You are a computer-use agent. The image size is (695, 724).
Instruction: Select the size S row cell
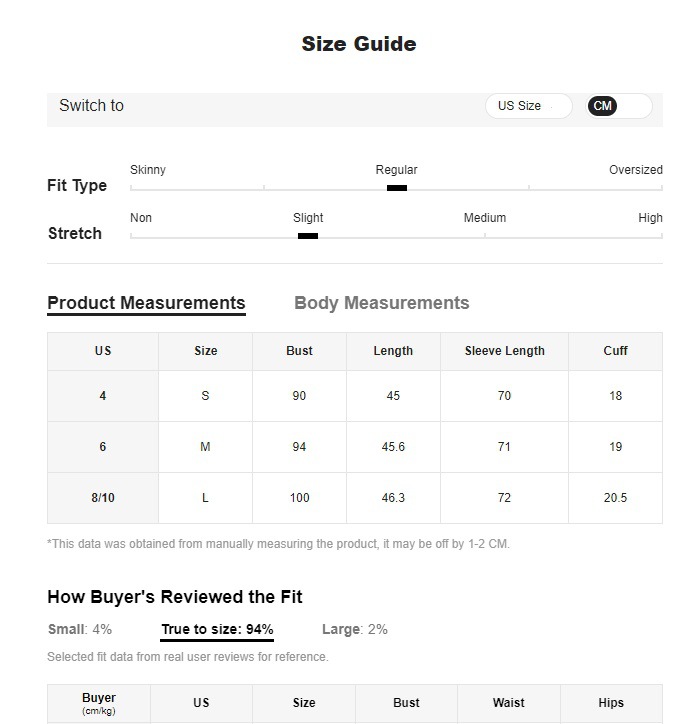[x=205, y=396]
